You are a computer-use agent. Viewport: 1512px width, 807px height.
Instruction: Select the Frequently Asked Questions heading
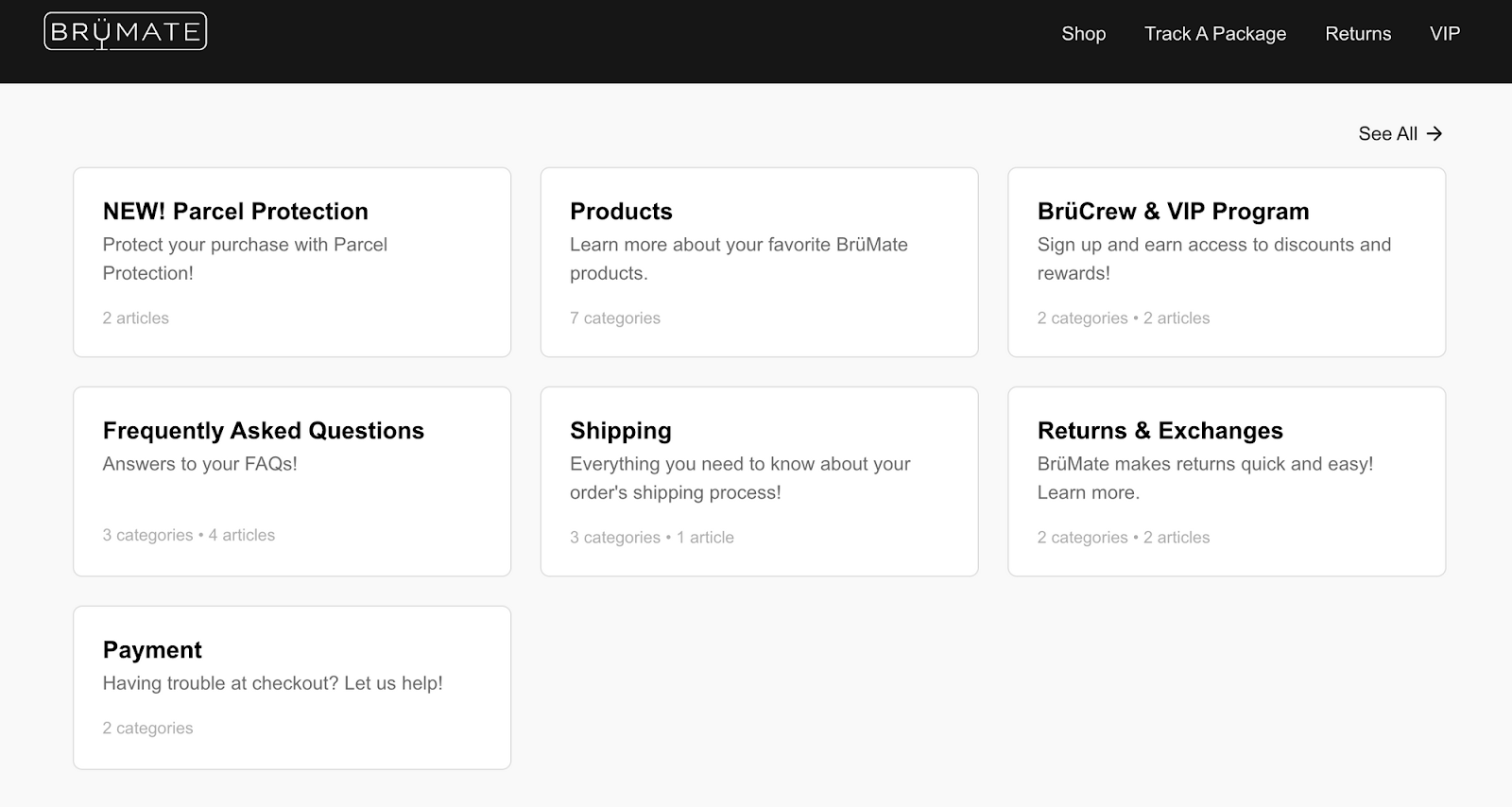click(264, 431)
